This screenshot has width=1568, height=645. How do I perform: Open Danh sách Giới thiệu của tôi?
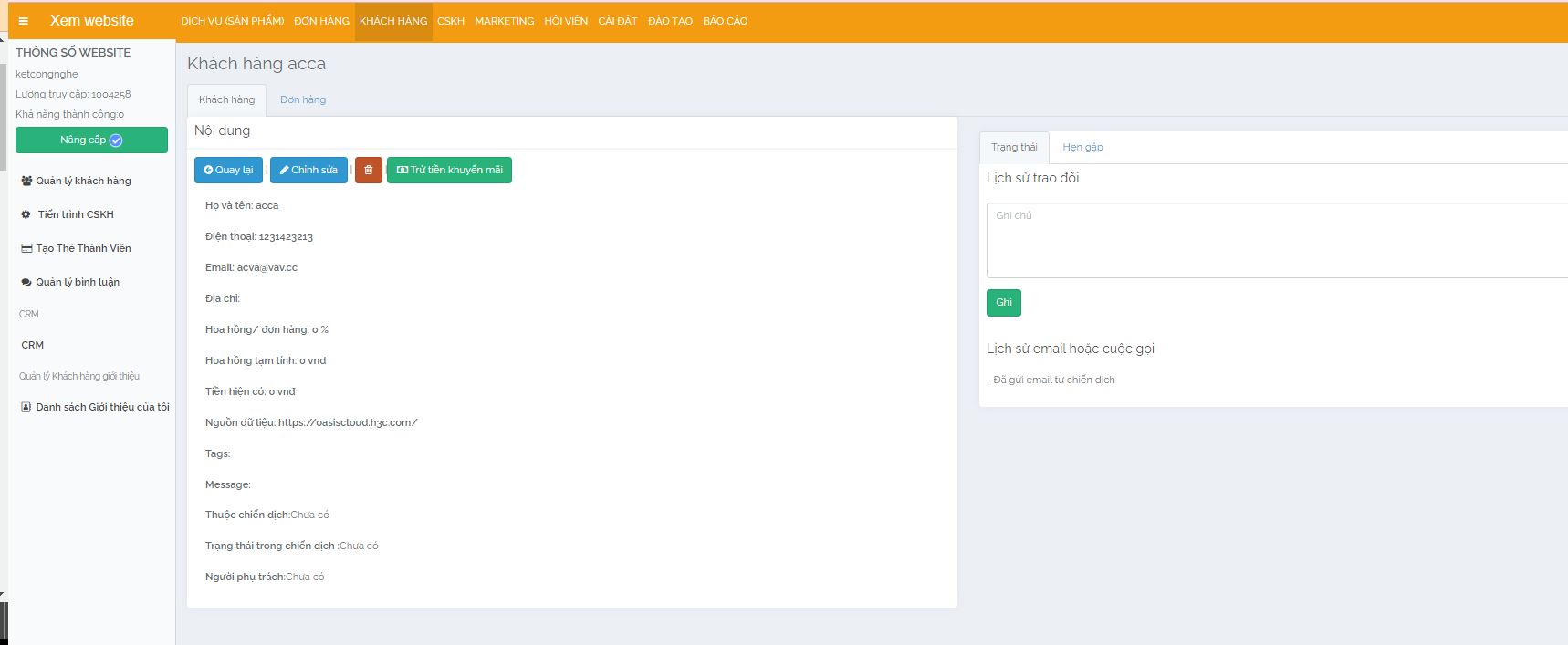102,407
